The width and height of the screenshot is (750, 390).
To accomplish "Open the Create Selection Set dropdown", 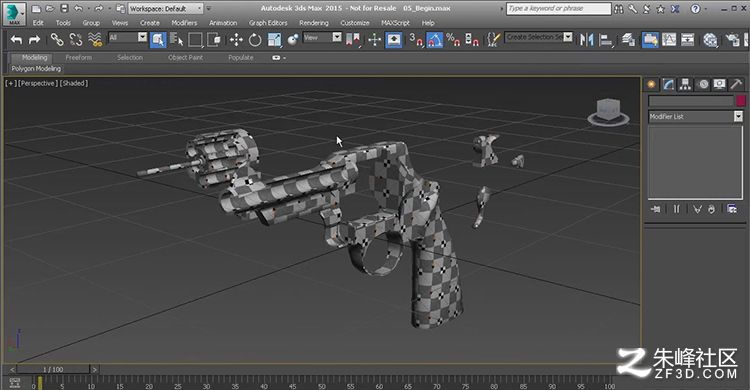I will pyautogui.click(x=539, y=37).
